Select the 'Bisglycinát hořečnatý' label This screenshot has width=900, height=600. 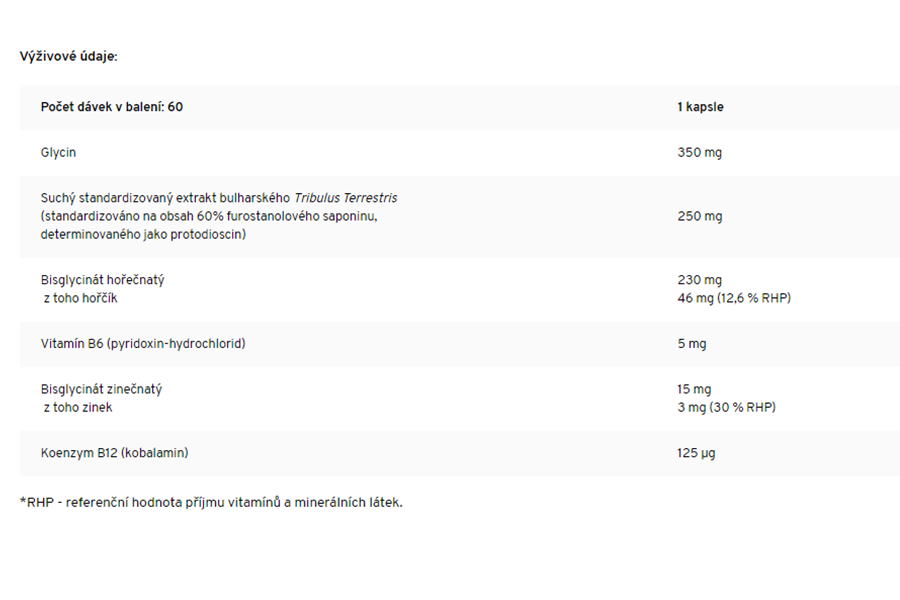102,280
